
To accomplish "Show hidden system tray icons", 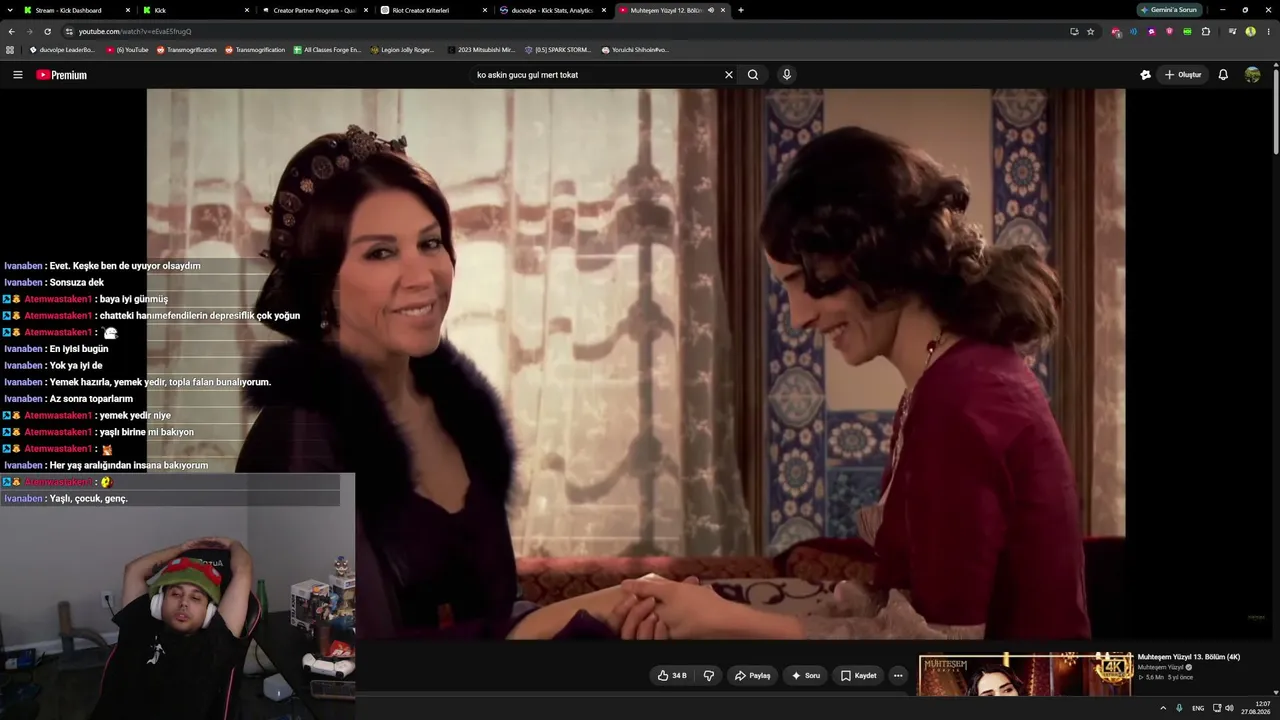I will [1163, 708].
